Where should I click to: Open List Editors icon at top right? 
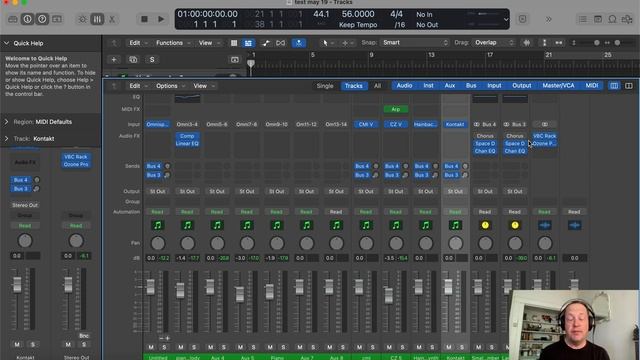(583, 19)
